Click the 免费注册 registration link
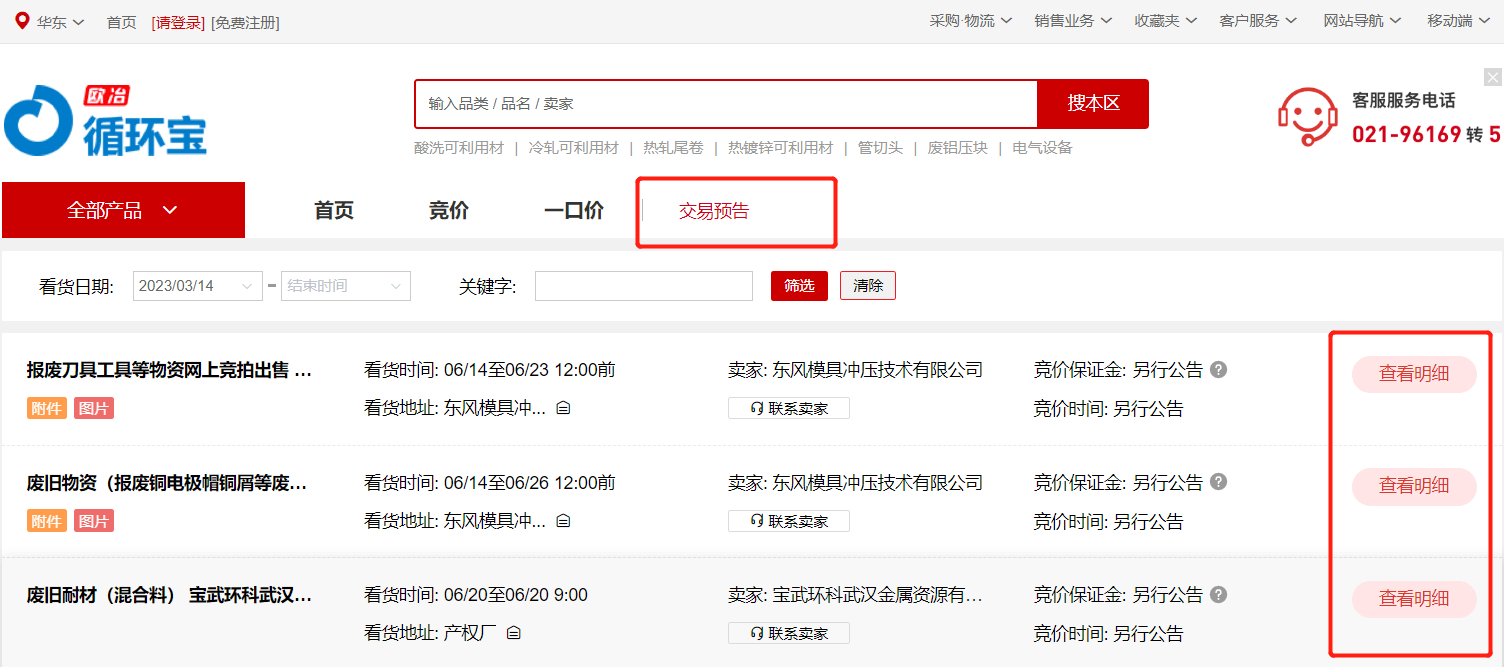The image size is (1504, 667). tap(245, 22)
